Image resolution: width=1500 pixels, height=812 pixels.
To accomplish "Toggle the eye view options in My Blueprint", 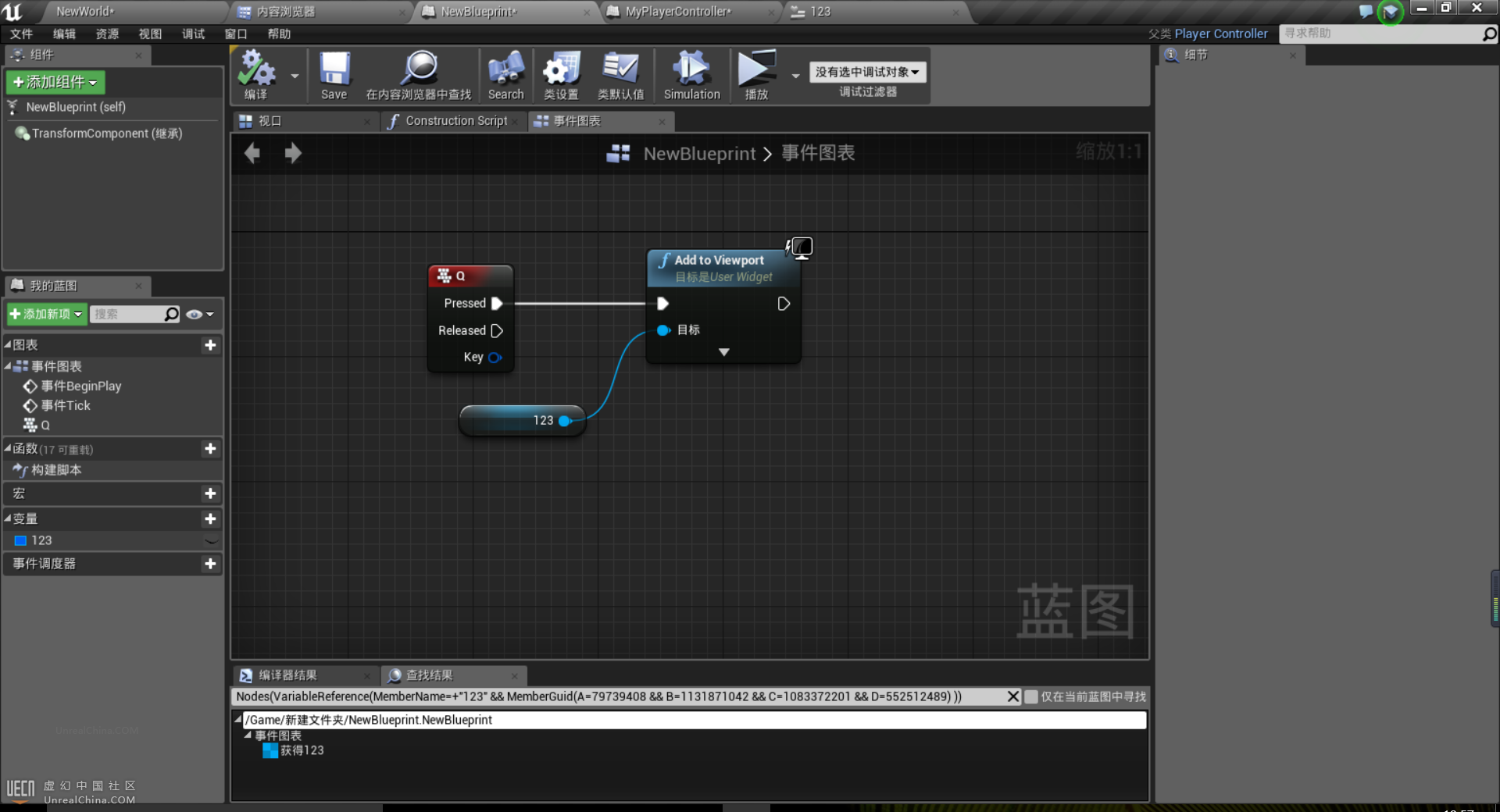I will pos(199,314).
